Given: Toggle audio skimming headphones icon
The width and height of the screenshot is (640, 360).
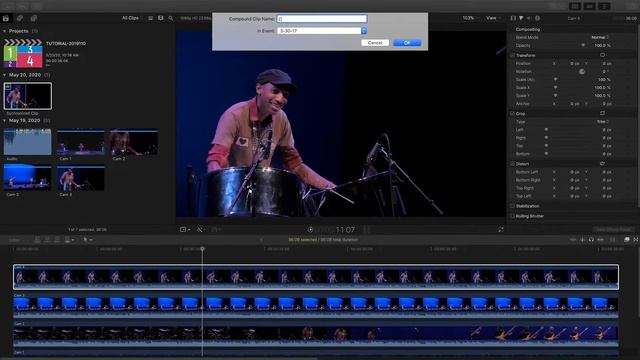Looking at the screenshot, I should pos(591,240).
